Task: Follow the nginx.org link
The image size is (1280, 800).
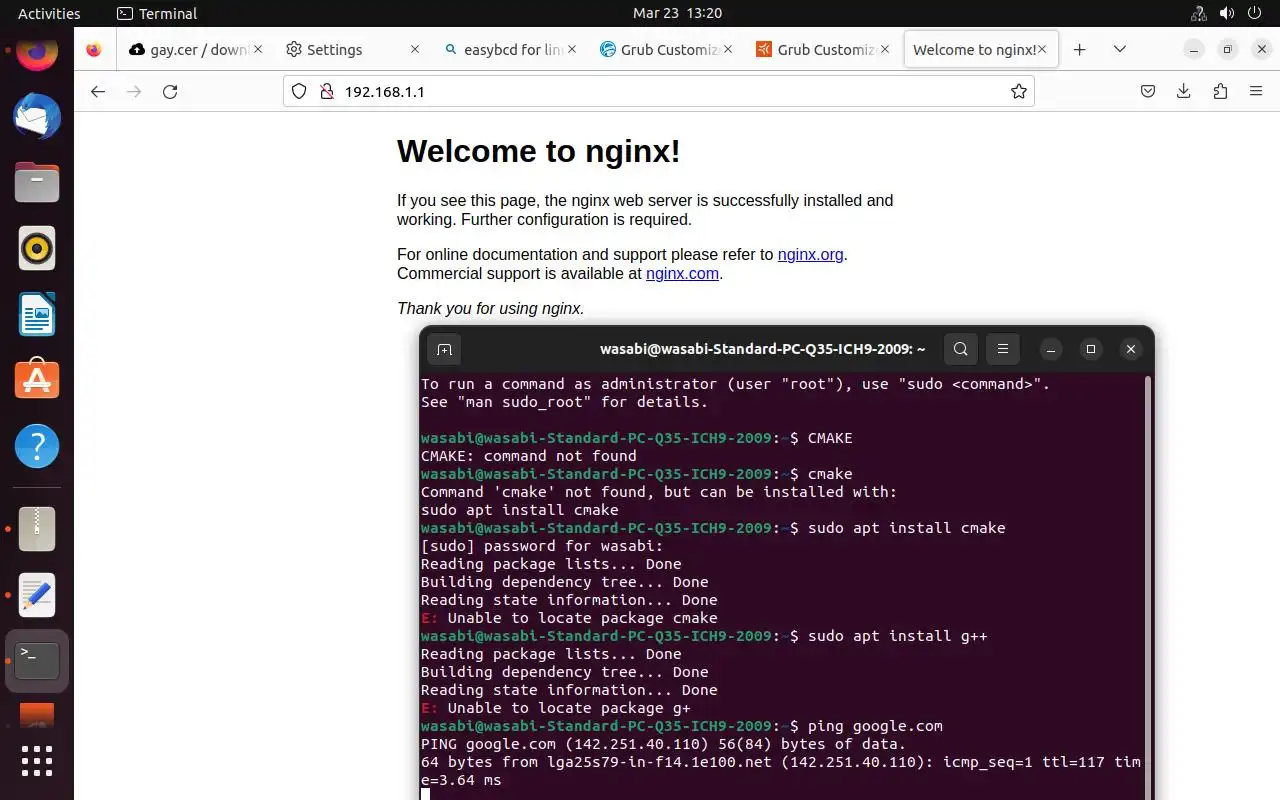Action: tap(810, 254)
